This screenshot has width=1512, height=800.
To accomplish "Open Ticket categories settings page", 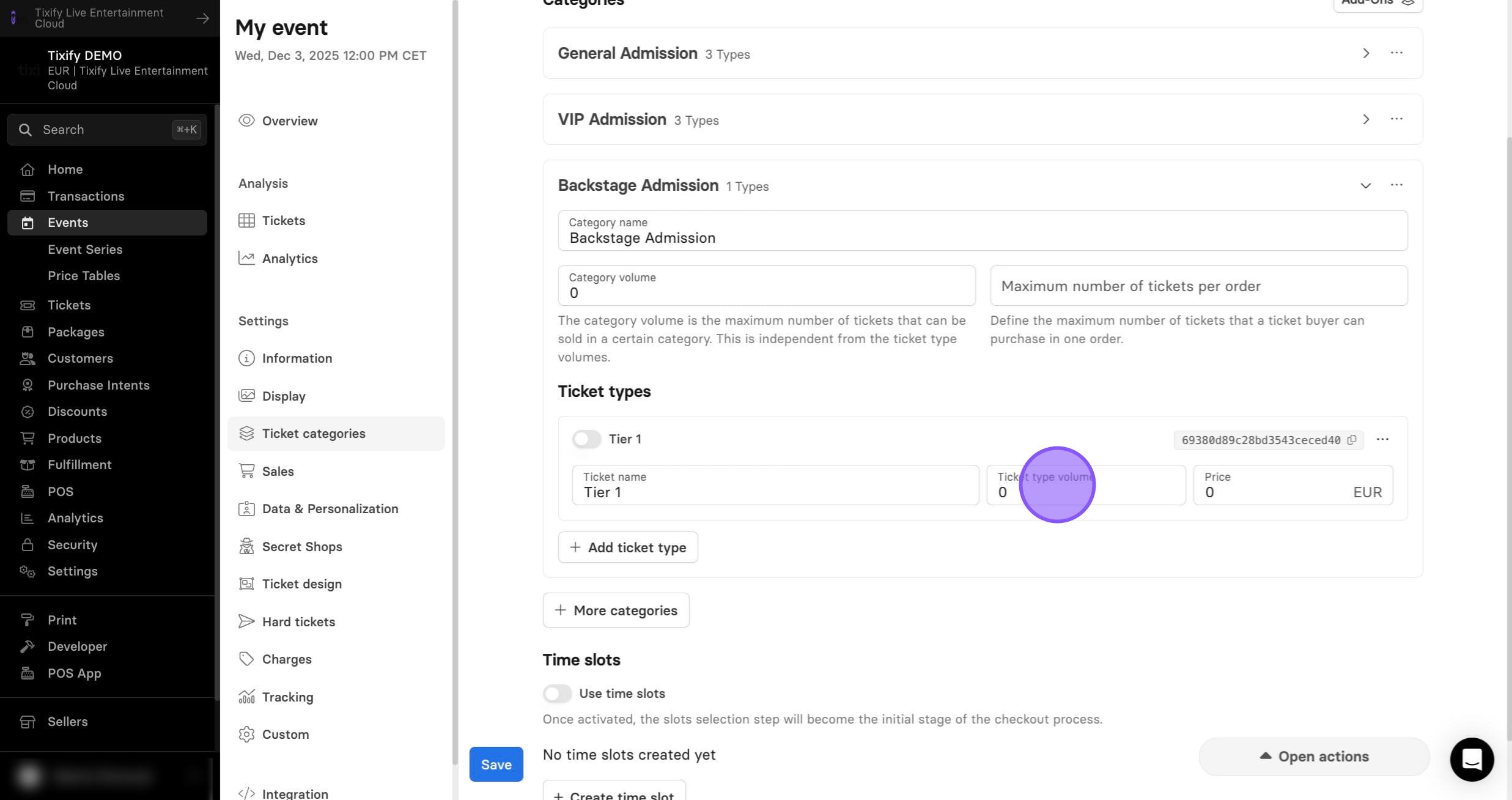I will click(x=336, y=434).
